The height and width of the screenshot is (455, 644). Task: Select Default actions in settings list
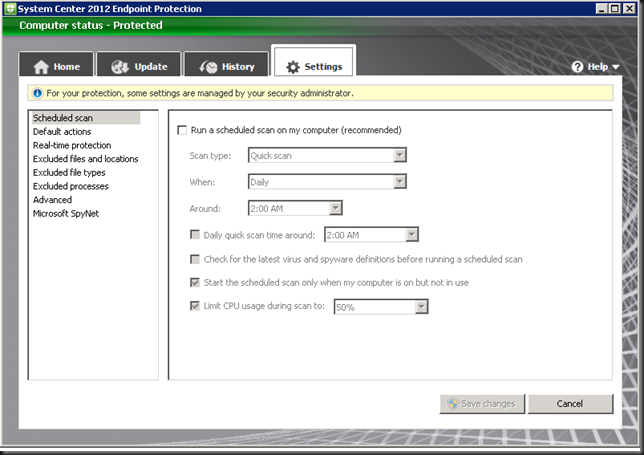tap(62, 132)
